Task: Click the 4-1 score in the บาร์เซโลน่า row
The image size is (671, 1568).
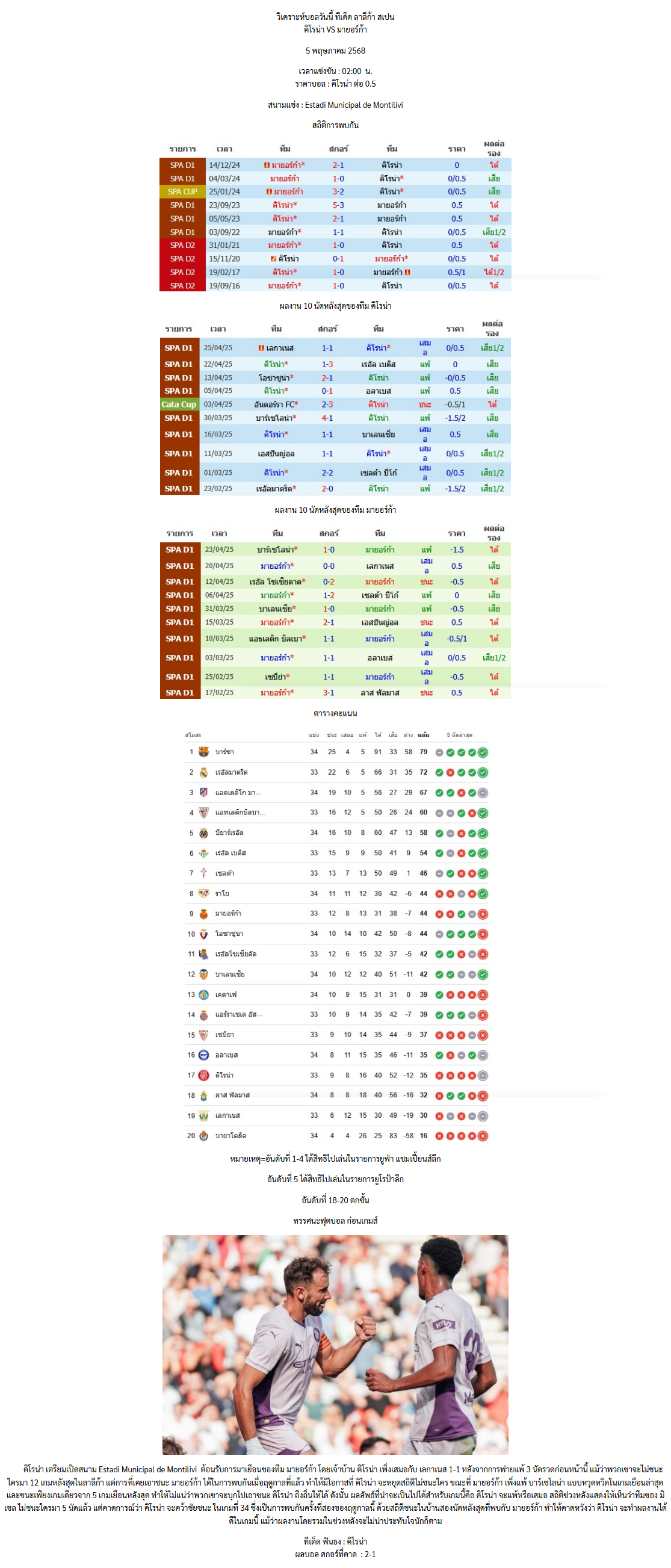Action: click(x=327, y=418)
